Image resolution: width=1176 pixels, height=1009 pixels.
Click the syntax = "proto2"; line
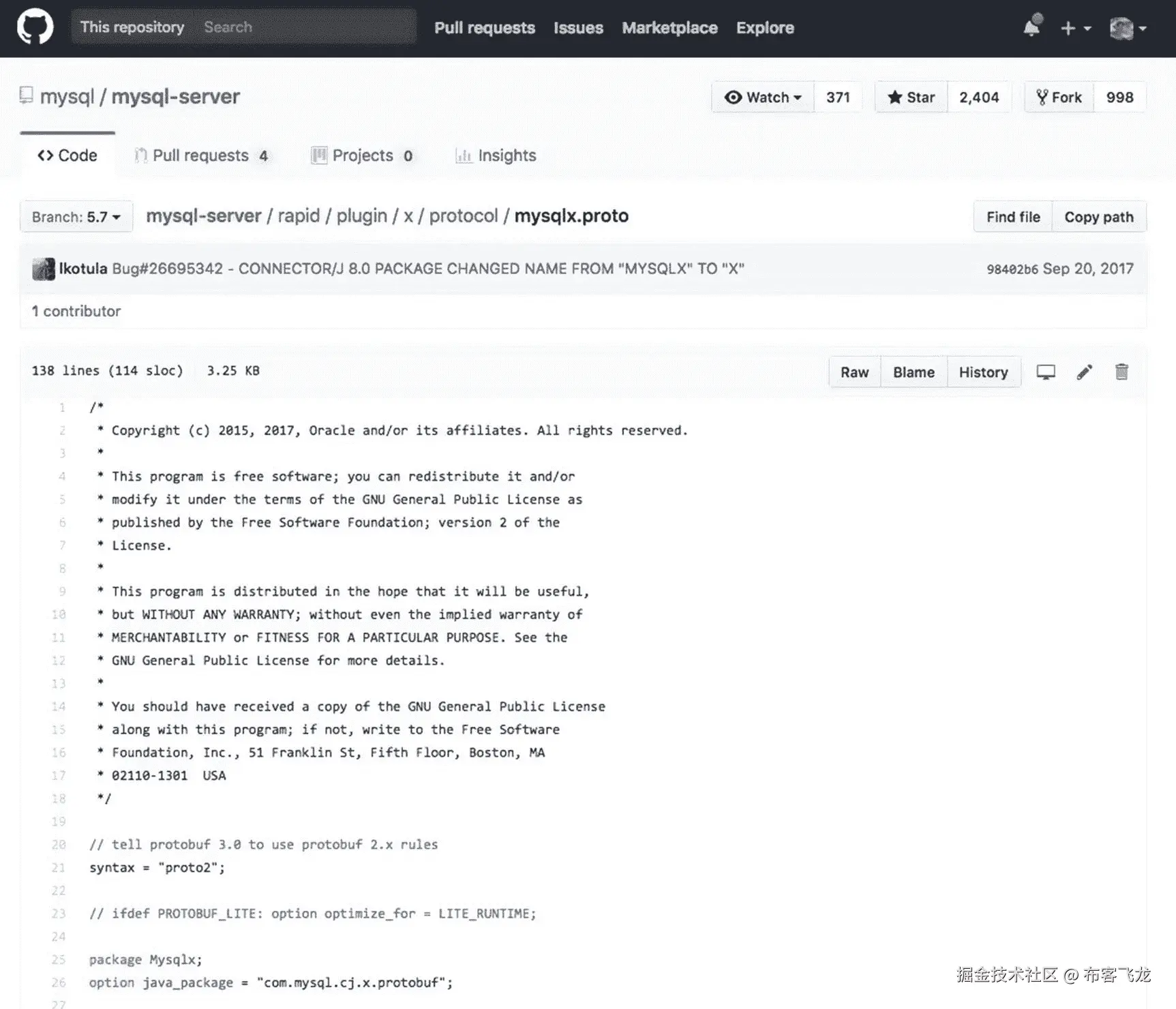pos(157,868)
